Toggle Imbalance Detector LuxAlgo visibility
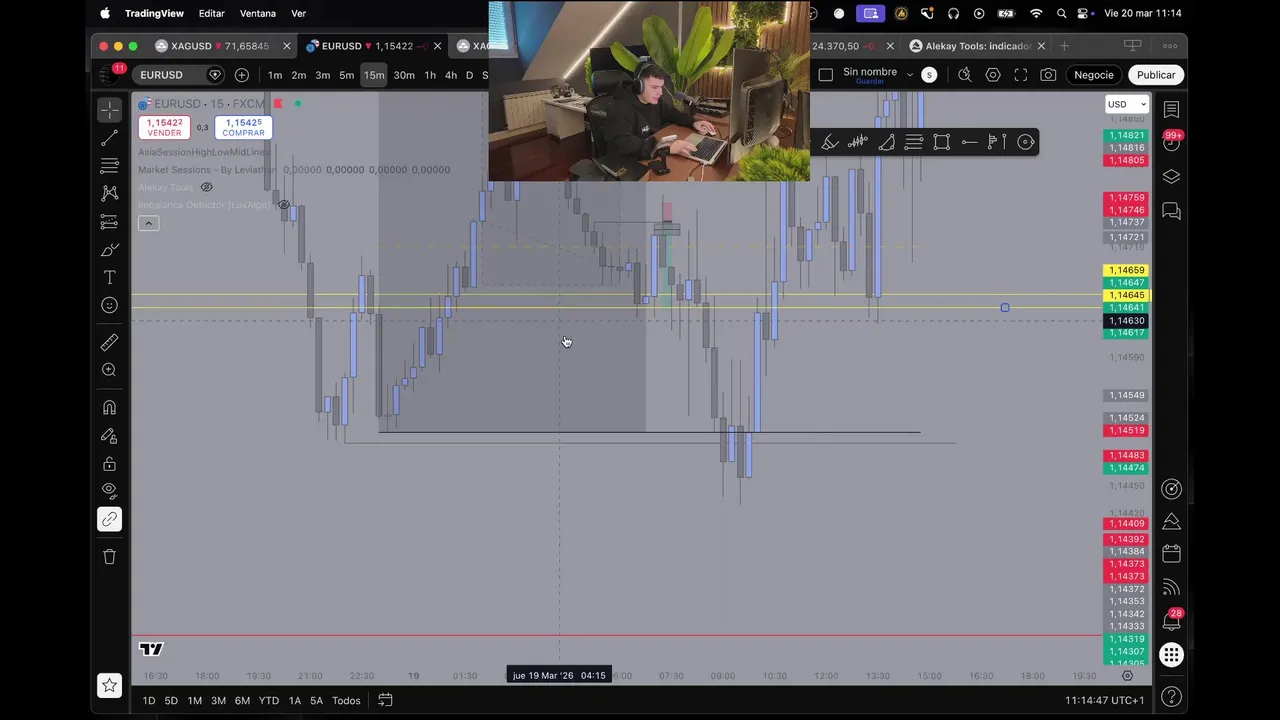Image resolution: width=1280 pixels, height=720 pixels. [284, 205]
